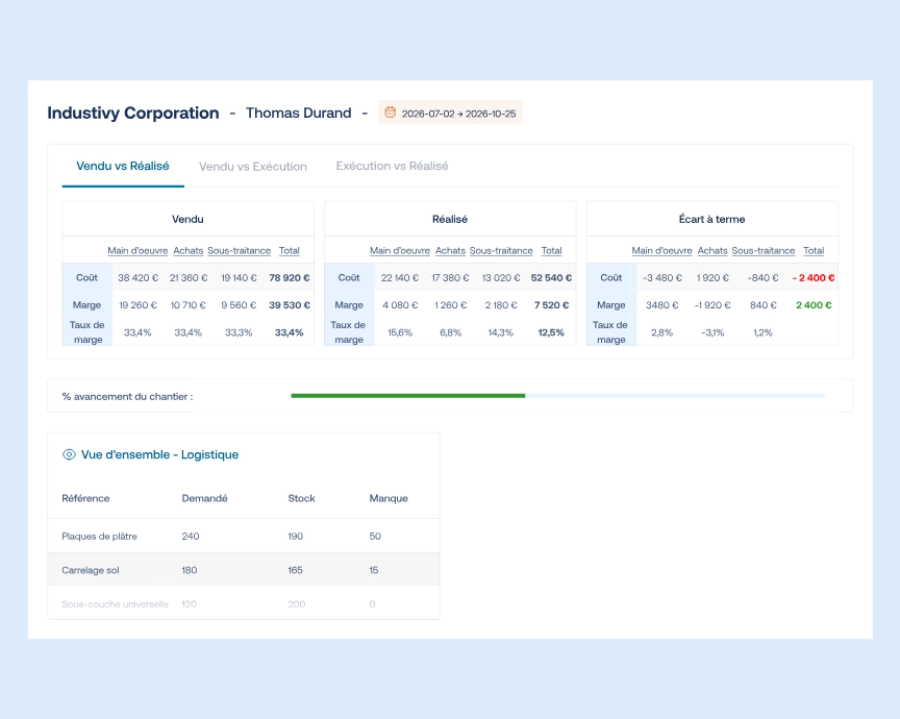
Task: Click the Vendu margin value 19 260 €
Action: point(138,305)
